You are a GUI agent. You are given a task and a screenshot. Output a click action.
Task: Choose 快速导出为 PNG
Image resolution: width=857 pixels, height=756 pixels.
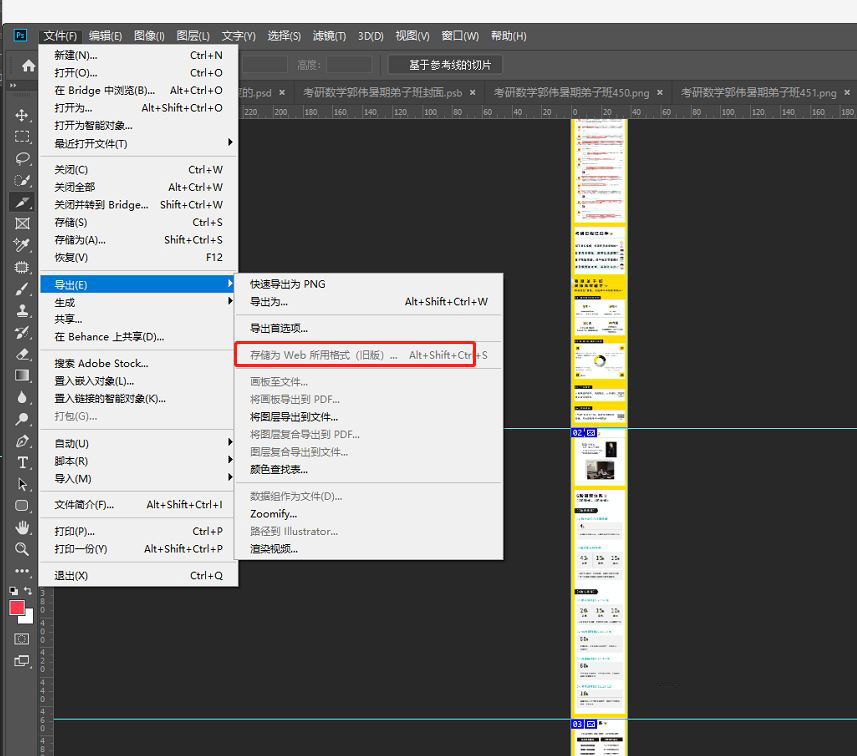(369, 284)
